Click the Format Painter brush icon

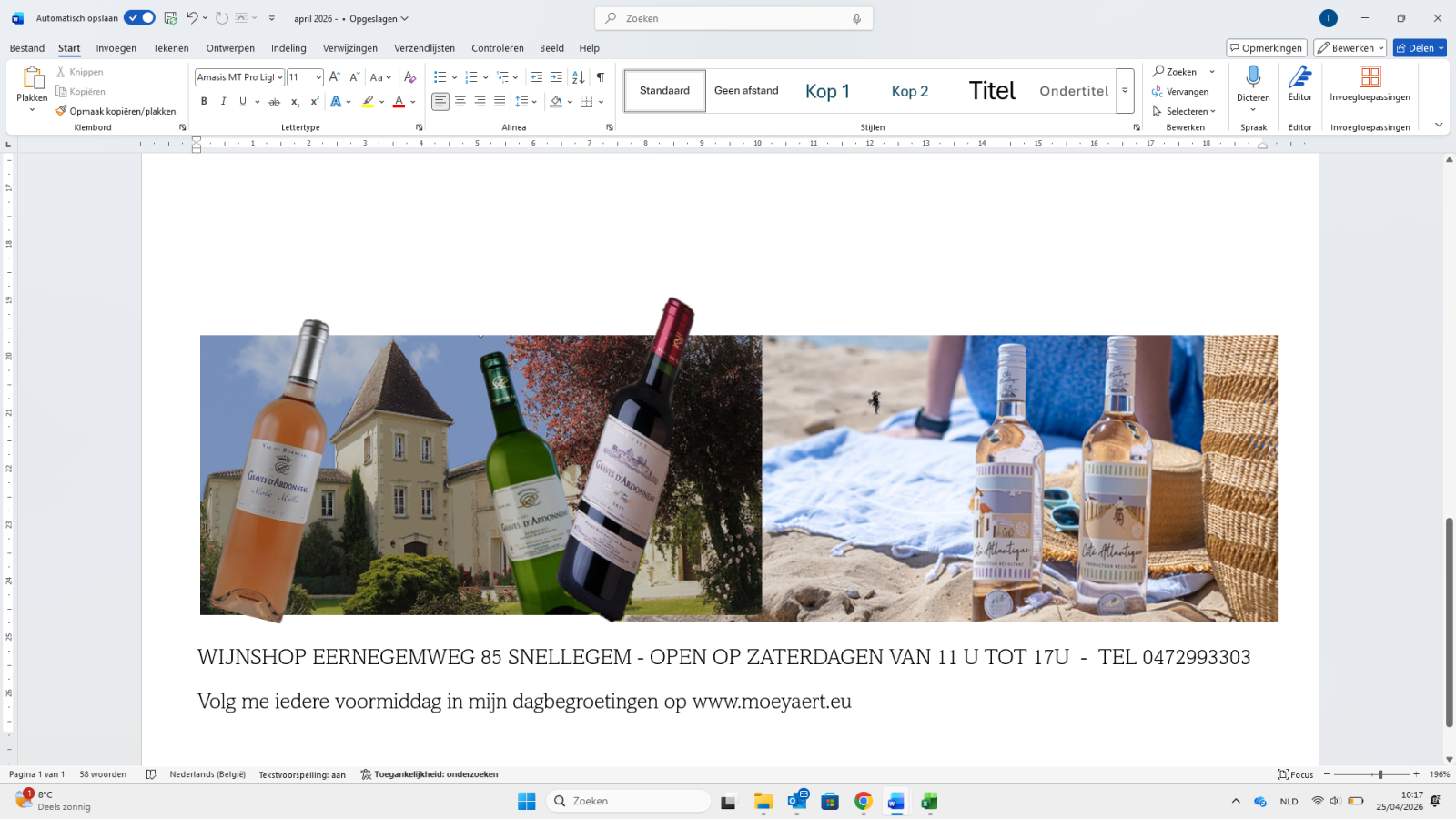[61, 111]
